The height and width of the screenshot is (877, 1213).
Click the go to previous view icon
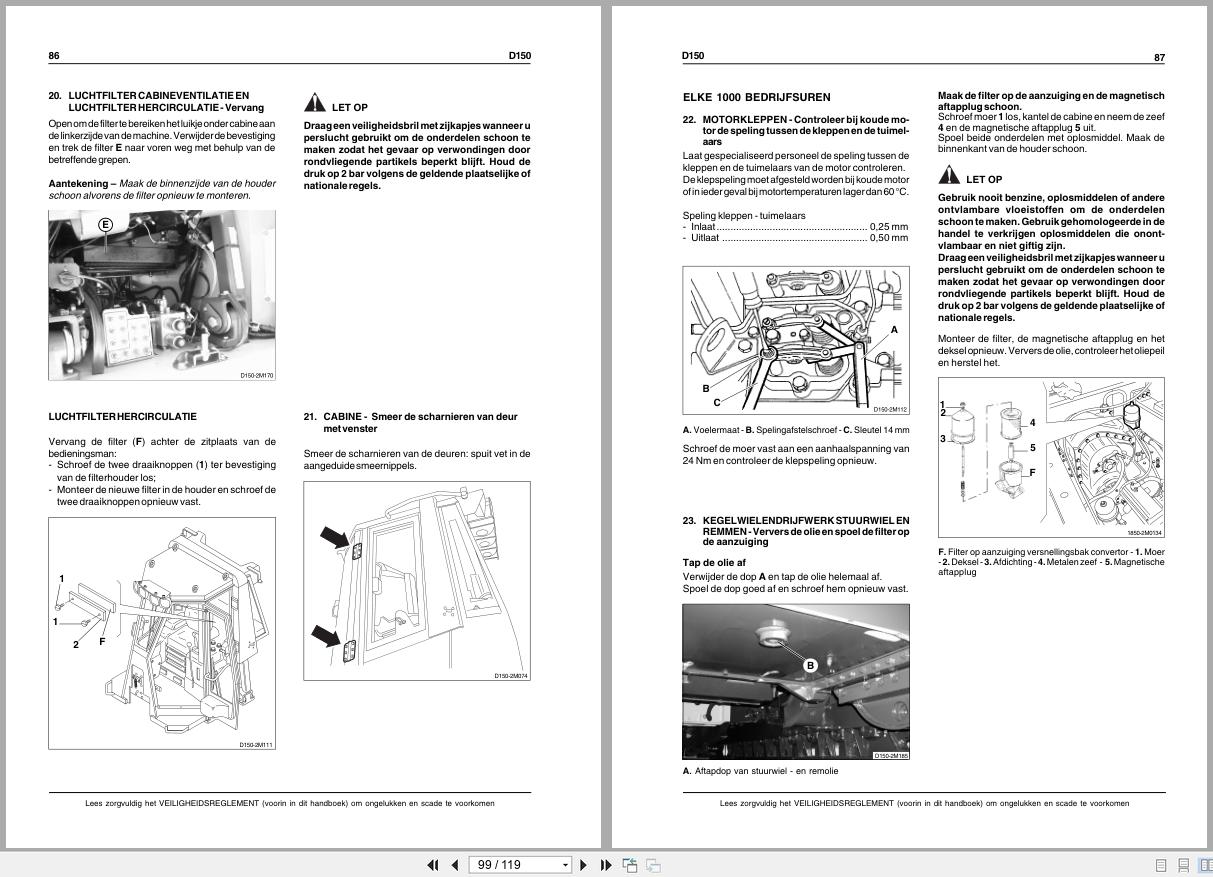tap(630, 865)
